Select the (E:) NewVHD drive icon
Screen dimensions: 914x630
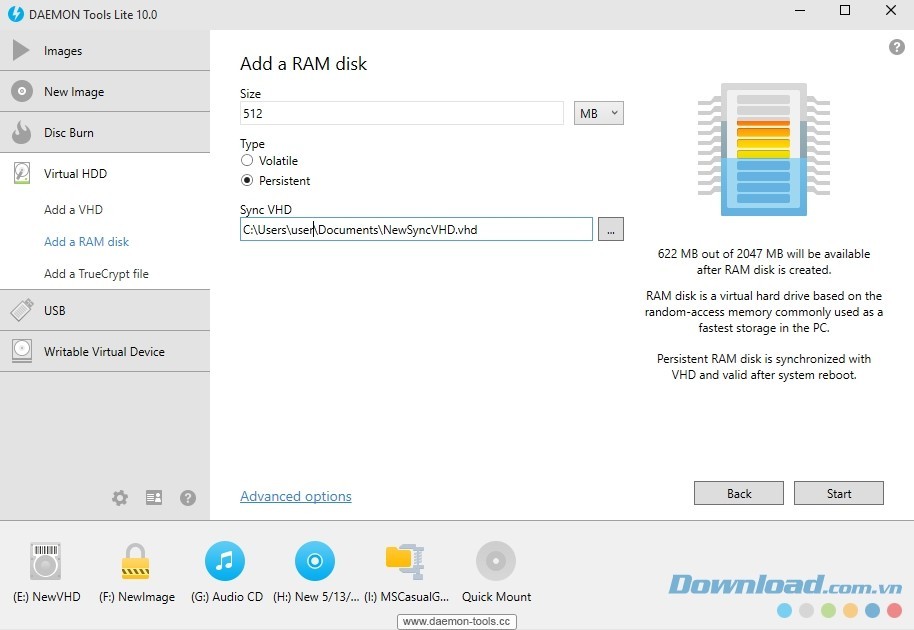click(45, 562)
